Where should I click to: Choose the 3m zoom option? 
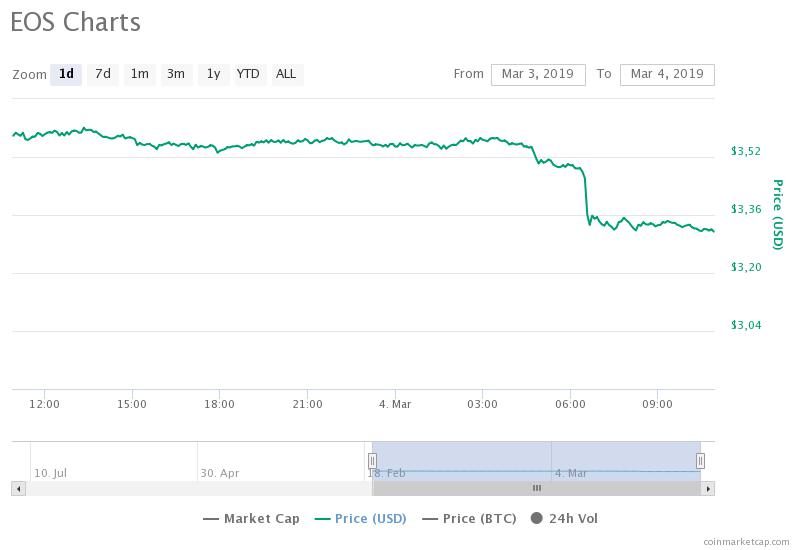point(176,74)
